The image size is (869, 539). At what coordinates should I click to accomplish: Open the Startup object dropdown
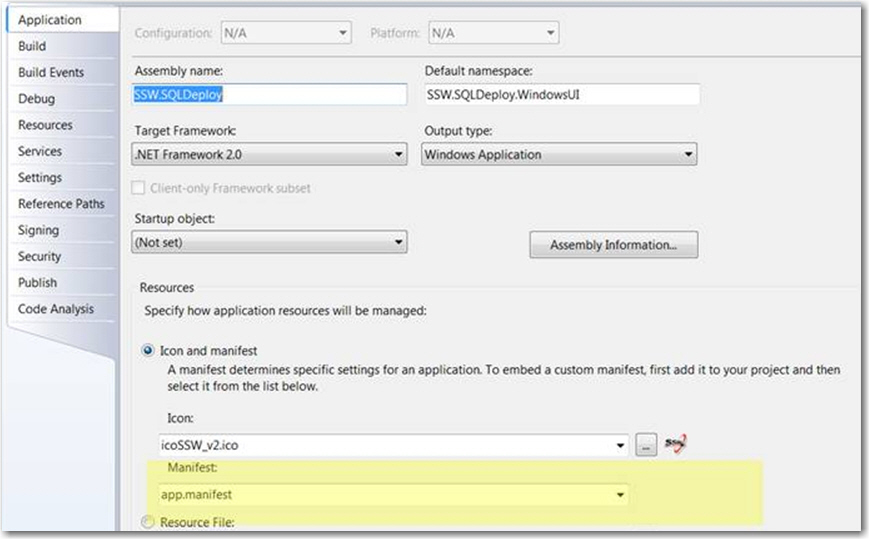(270, 242)
